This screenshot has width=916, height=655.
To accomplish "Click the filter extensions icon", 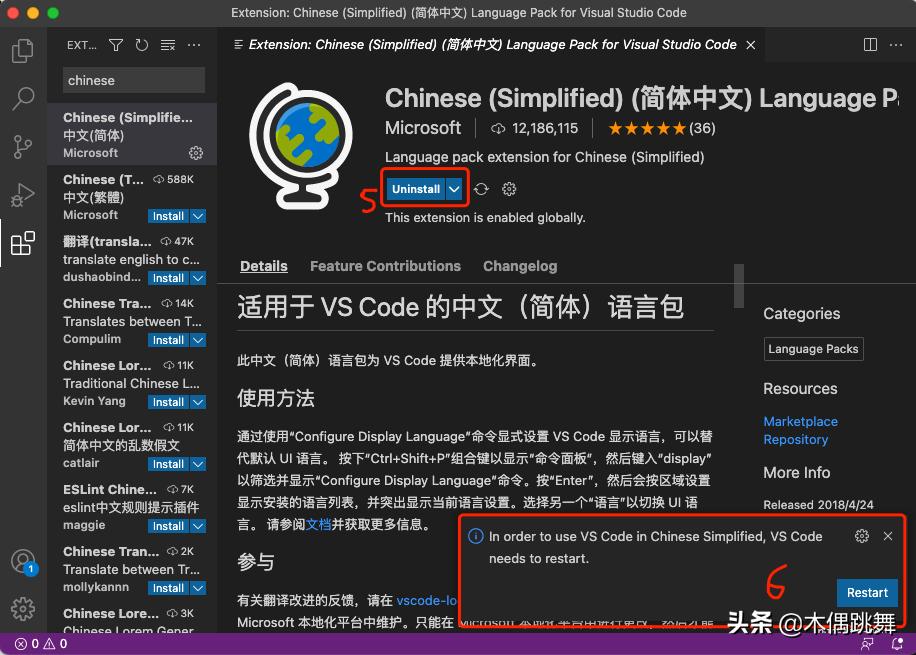I will coord(116,45).
